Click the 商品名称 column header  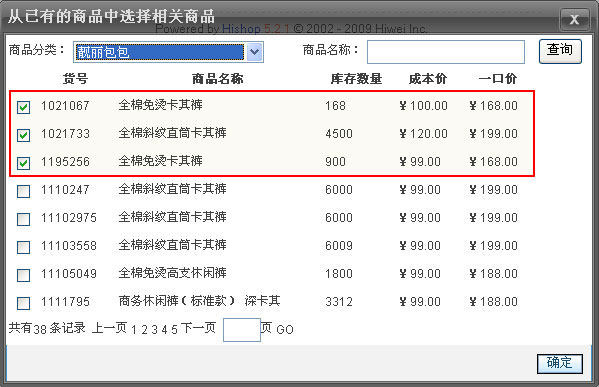[217, 79]
